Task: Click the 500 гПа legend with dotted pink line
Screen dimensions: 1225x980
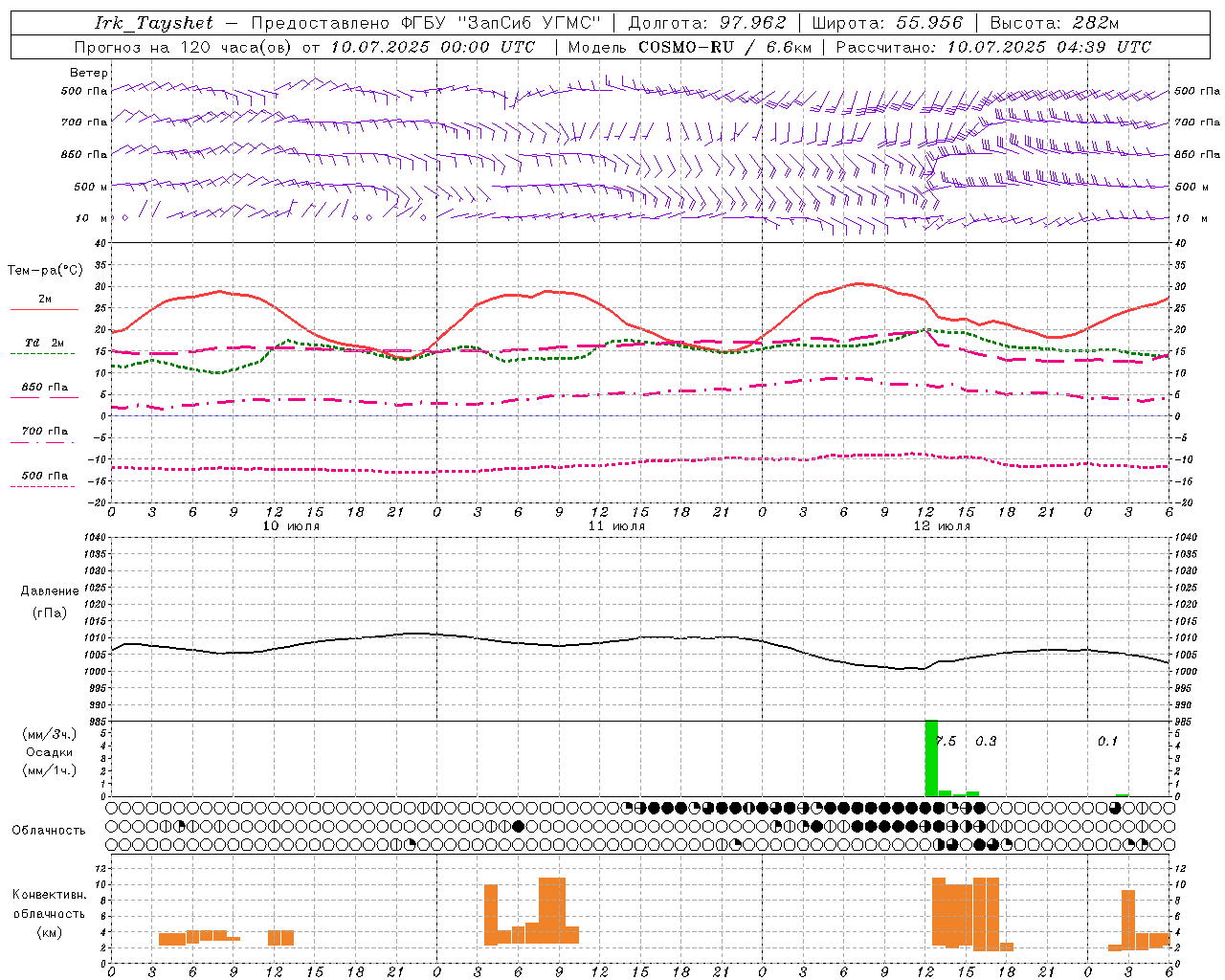Action: 45,476
